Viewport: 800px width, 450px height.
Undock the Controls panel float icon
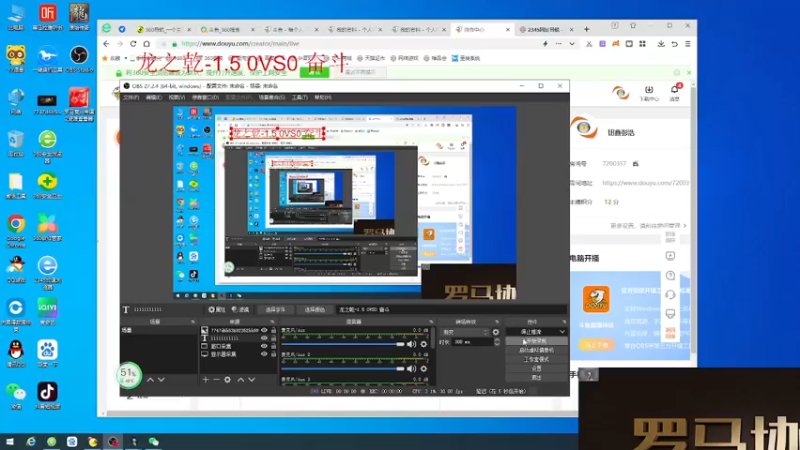point(564,322)
